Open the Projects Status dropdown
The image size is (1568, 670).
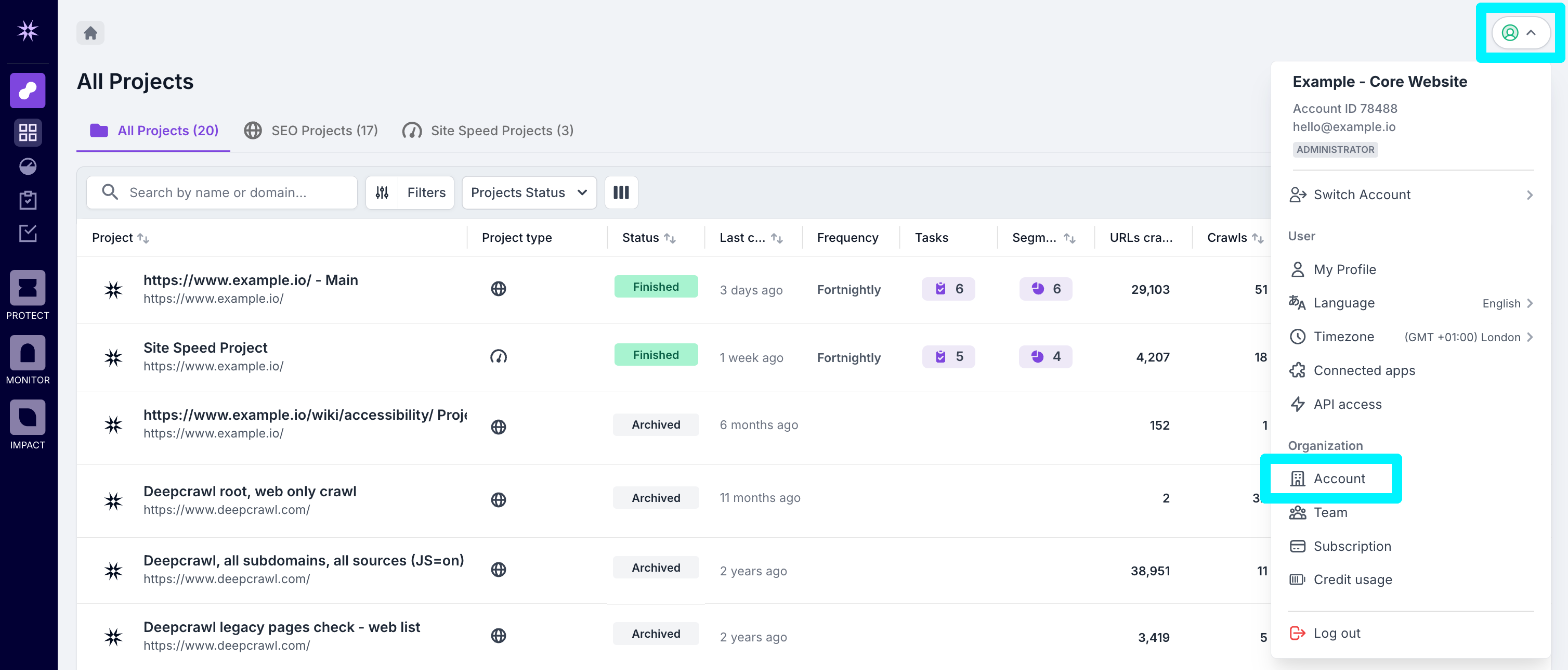pyautogui.click(x=529, y=192)
